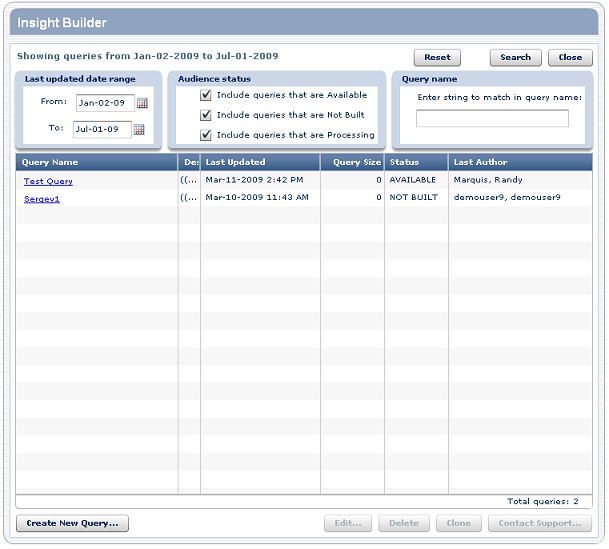Image resolution: width=609 pixels, height=549 pixels.
Task: Open the From date calendar picker
Action: pos(141,103)
